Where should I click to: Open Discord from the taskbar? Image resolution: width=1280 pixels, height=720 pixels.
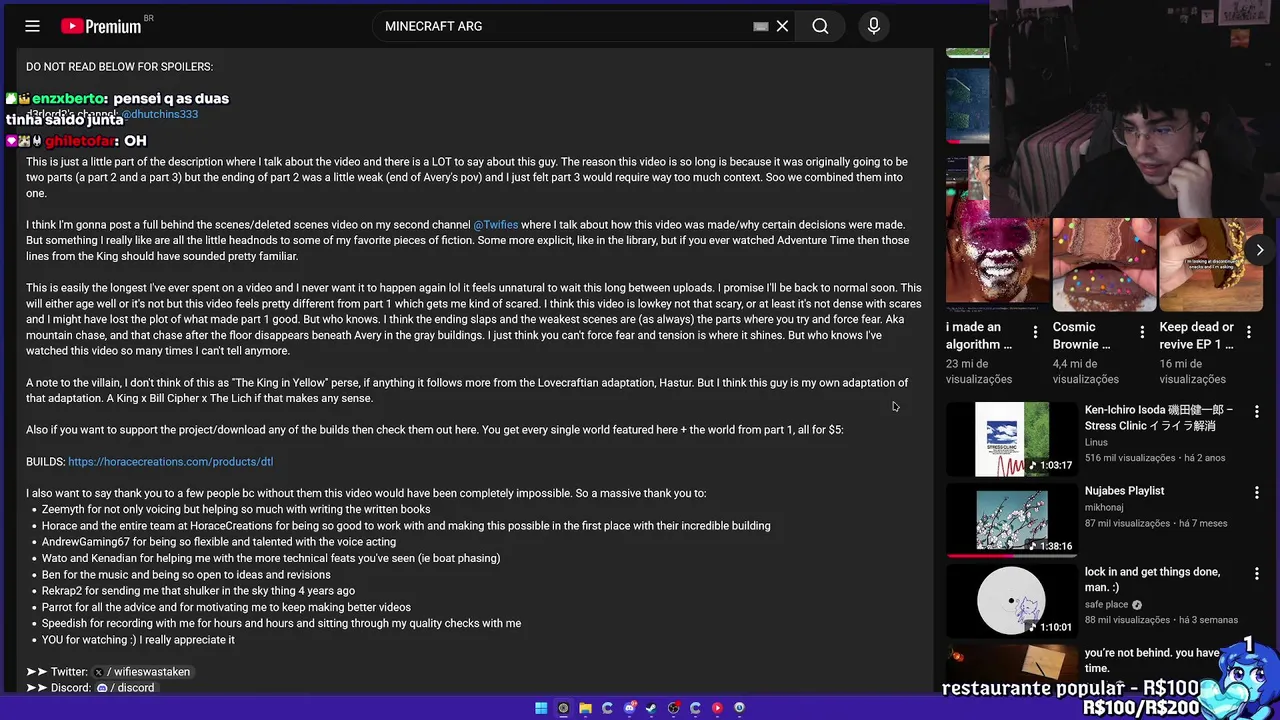click(x=629, y=708)
